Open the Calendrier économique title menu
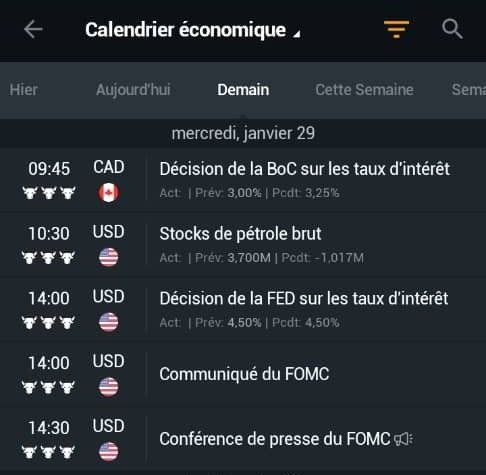Screen dimensions: 486x475 185,30
